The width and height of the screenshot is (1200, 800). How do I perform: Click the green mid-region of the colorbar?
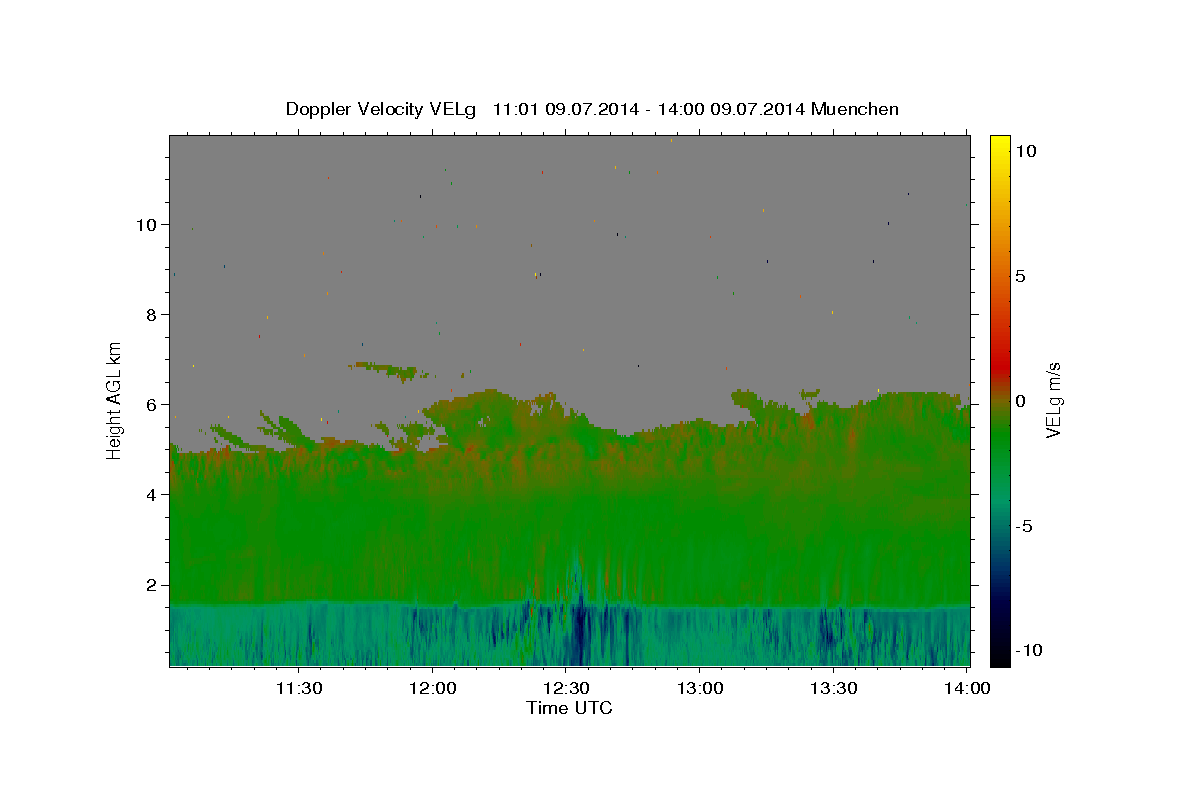[1000, 440]
